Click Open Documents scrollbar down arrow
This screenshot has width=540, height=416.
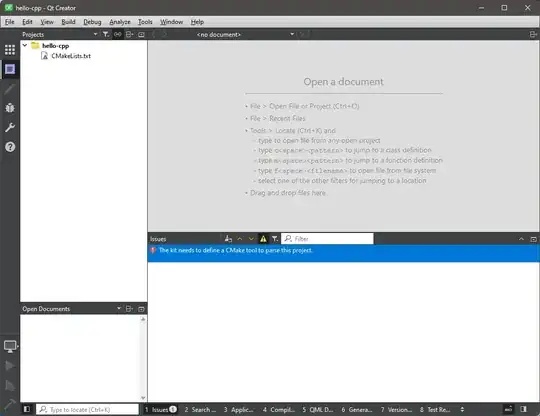(x=143, y=398)
